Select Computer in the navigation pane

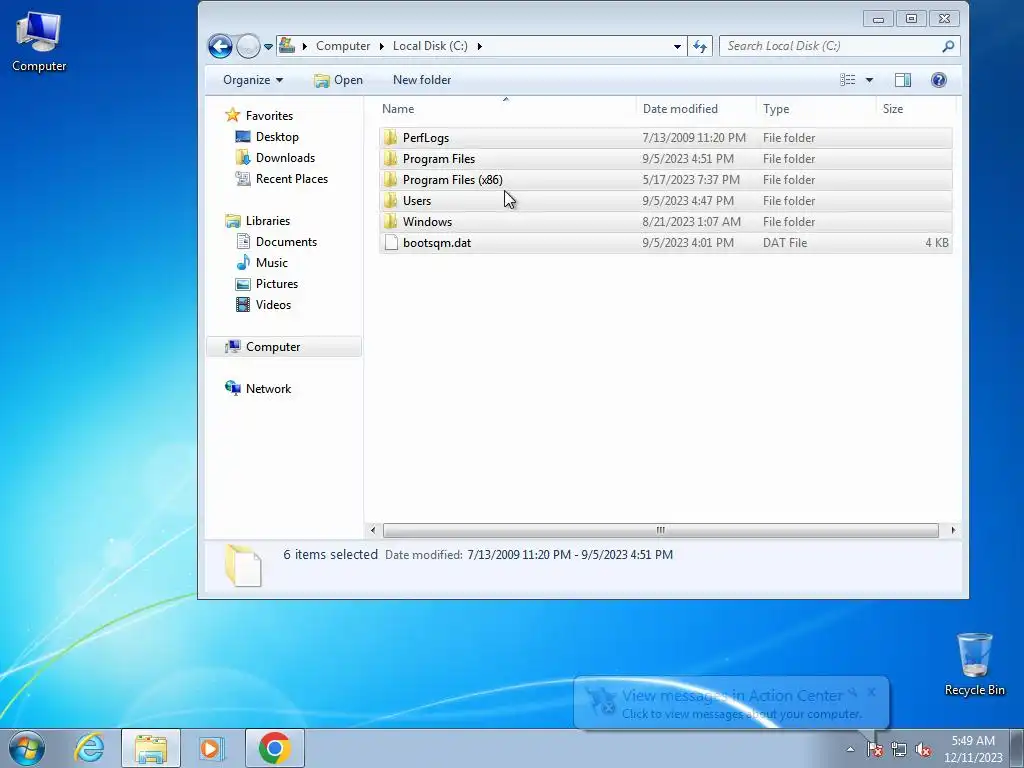pos(283,347)
